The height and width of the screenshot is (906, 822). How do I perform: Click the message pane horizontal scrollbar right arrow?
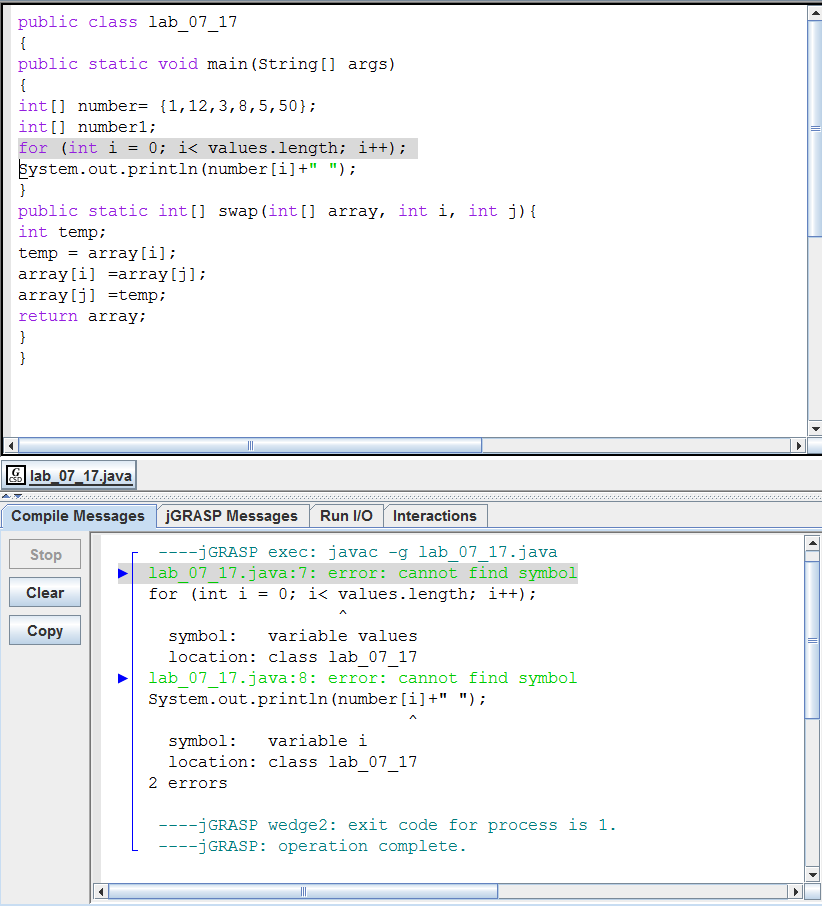click(x=795, y=890)
